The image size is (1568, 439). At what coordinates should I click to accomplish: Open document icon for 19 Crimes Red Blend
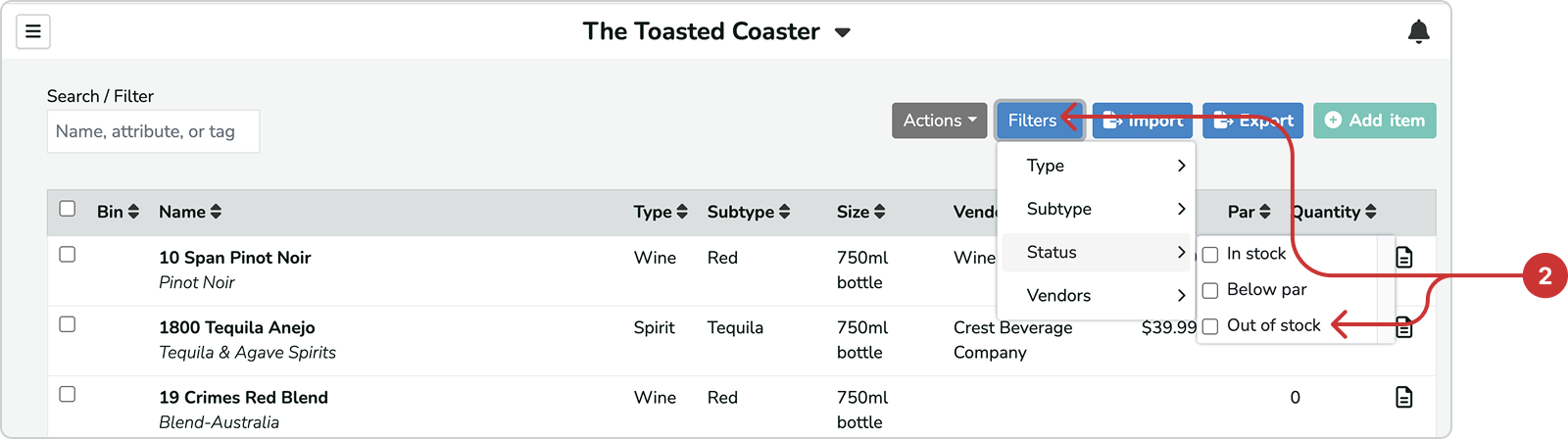(1404, 397)
